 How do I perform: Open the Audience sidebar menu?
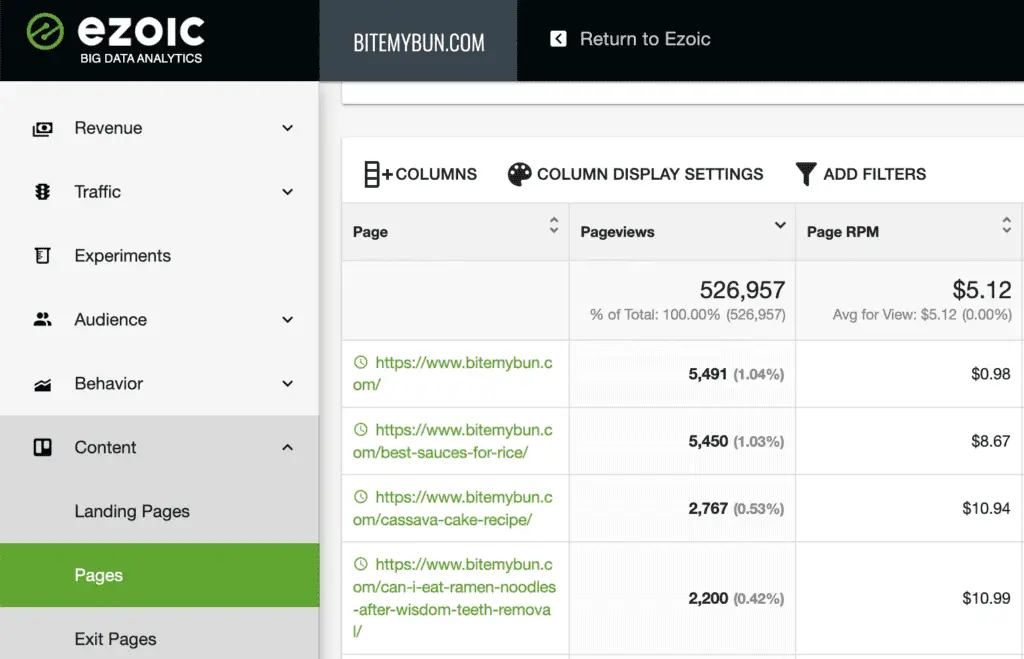(159, 320)
